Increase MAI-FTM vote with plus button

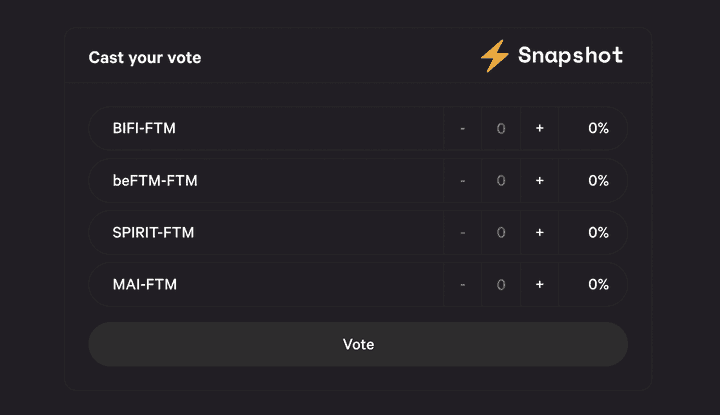tap(540, 284)
